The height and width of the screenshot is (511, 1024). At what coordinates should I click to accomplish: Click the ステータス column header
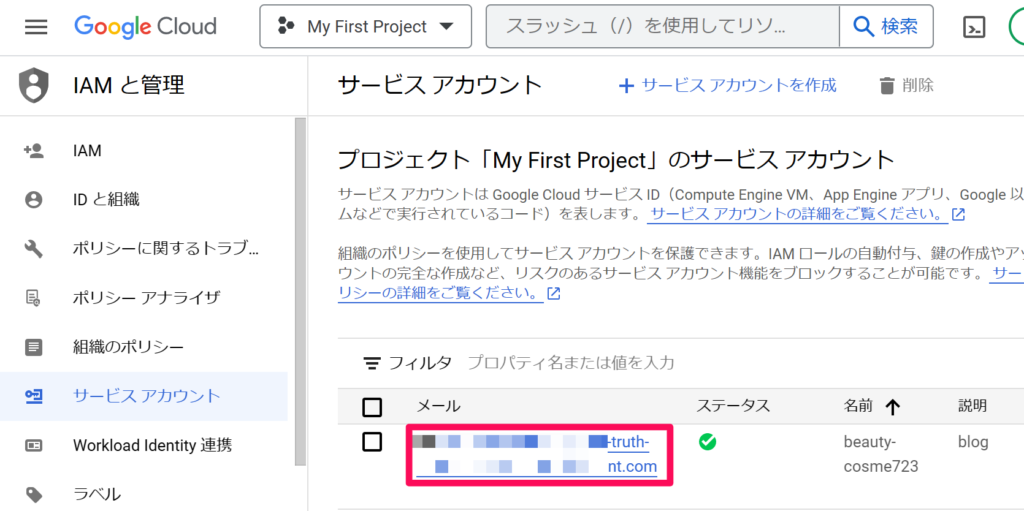click(x=733, y=406)
